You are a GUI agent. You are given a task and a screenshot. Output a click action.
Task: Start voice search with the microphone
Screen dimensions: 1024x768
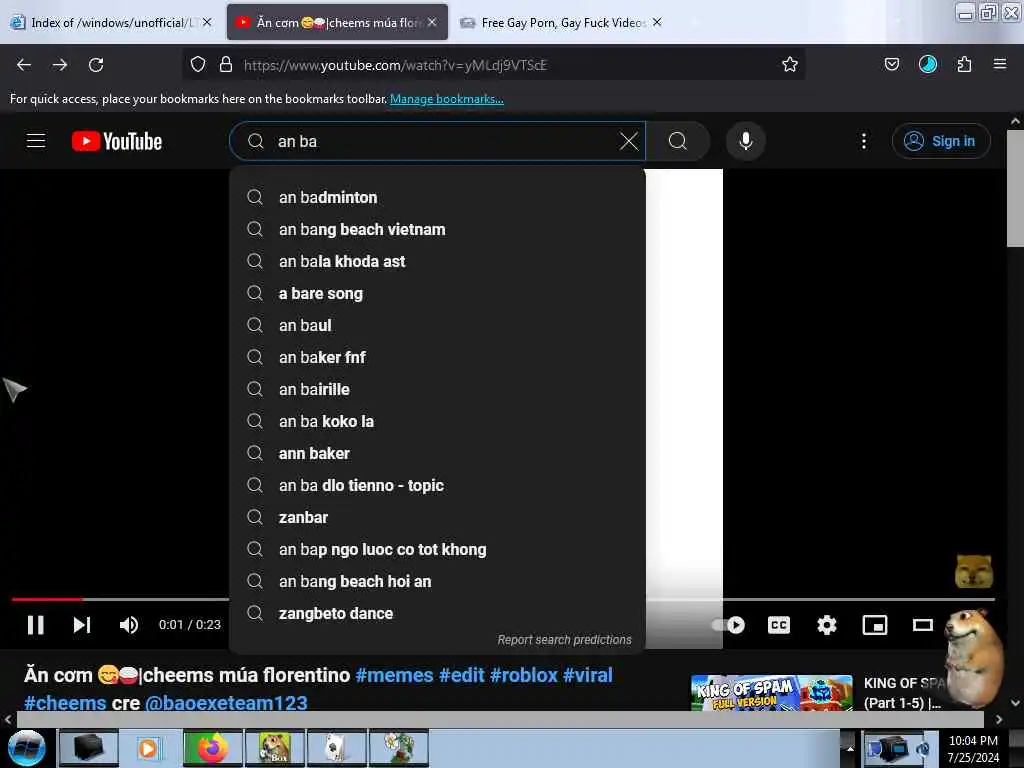[745, 141]
